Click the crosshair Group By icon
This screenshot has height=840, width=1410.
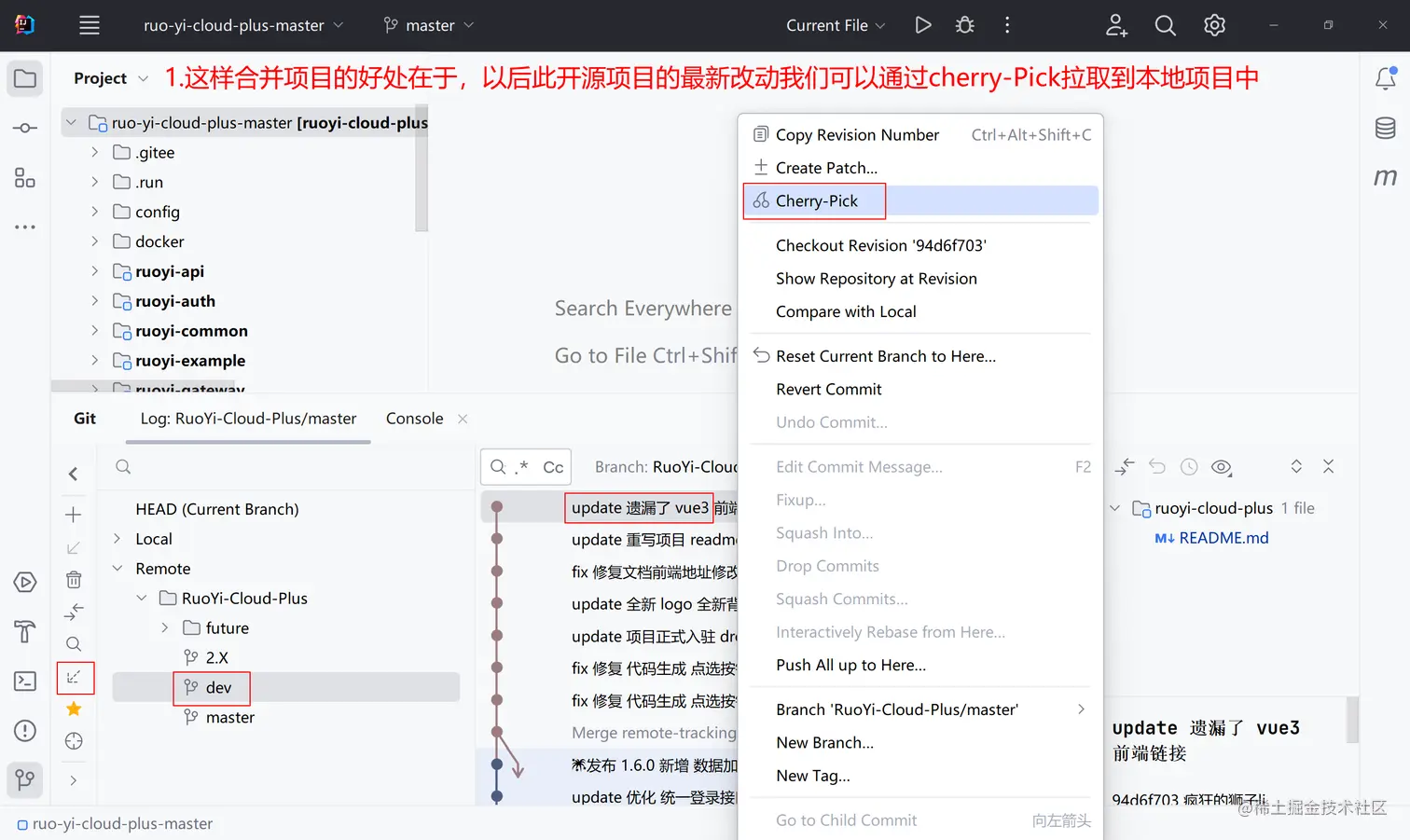pos(74,741)
